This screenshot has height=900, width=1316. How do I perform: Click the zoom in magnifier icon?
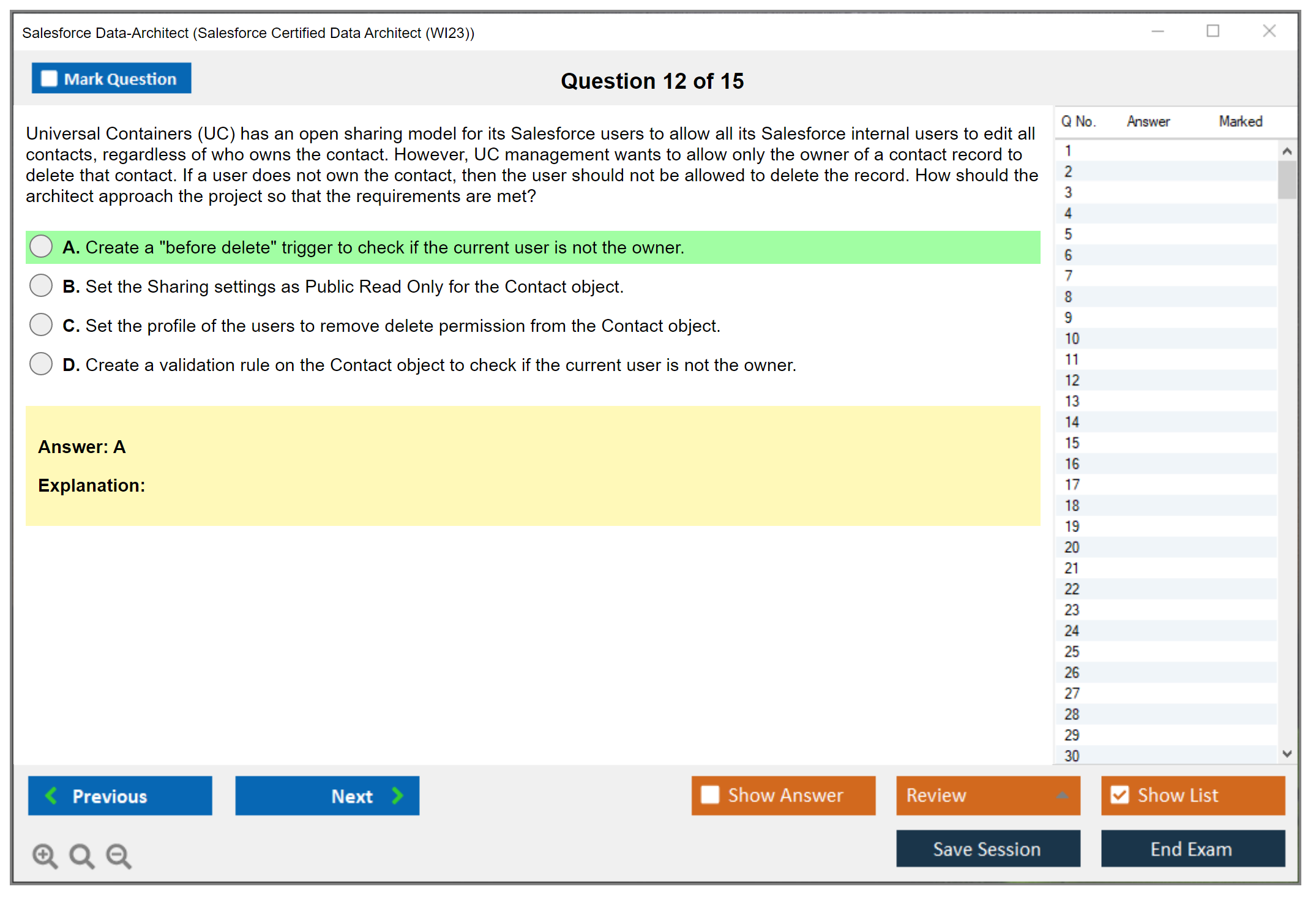tap(45, 855)
